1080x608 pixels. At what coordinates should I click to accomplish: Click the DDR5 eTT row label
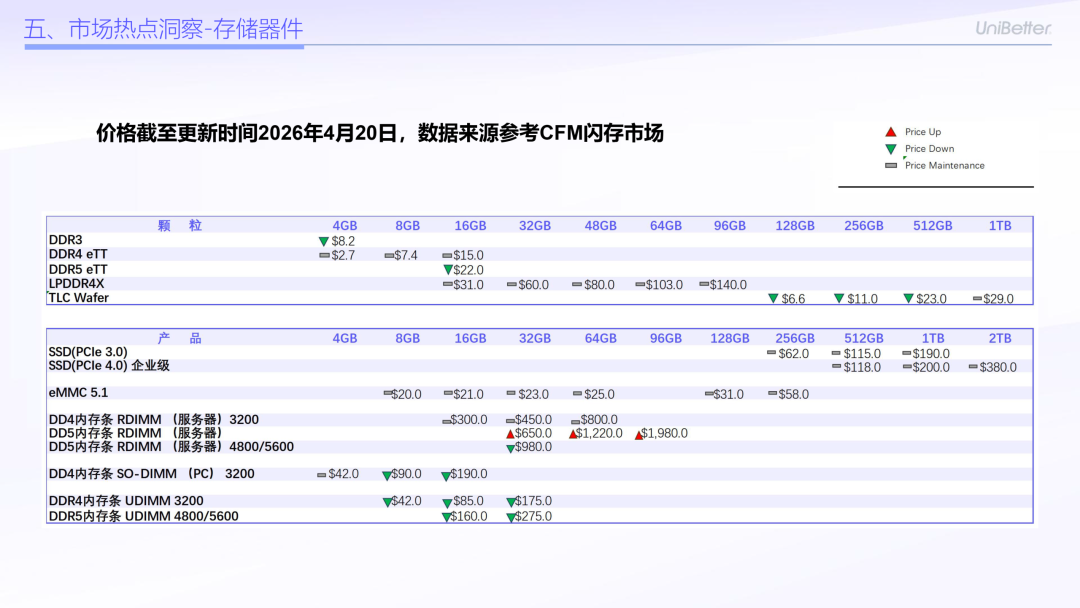[78, 269]
